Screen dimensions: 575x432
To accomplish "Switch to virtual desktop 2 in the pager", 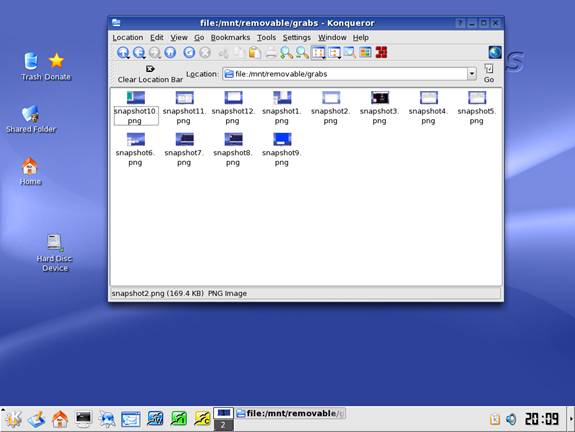I will pyautogui.click(x=223, y=425).
